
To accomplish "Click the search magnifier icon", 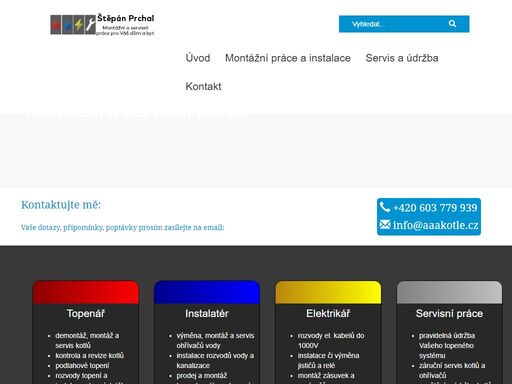I will point(452,24).
